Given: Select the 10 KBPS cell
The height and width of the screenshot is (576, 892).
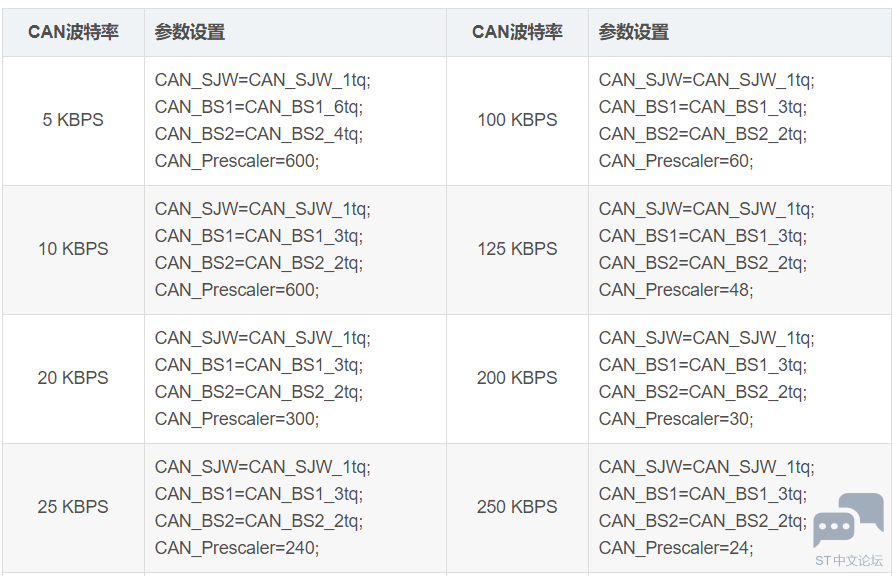Looking at the screenshot, I should tap(73, 249).
